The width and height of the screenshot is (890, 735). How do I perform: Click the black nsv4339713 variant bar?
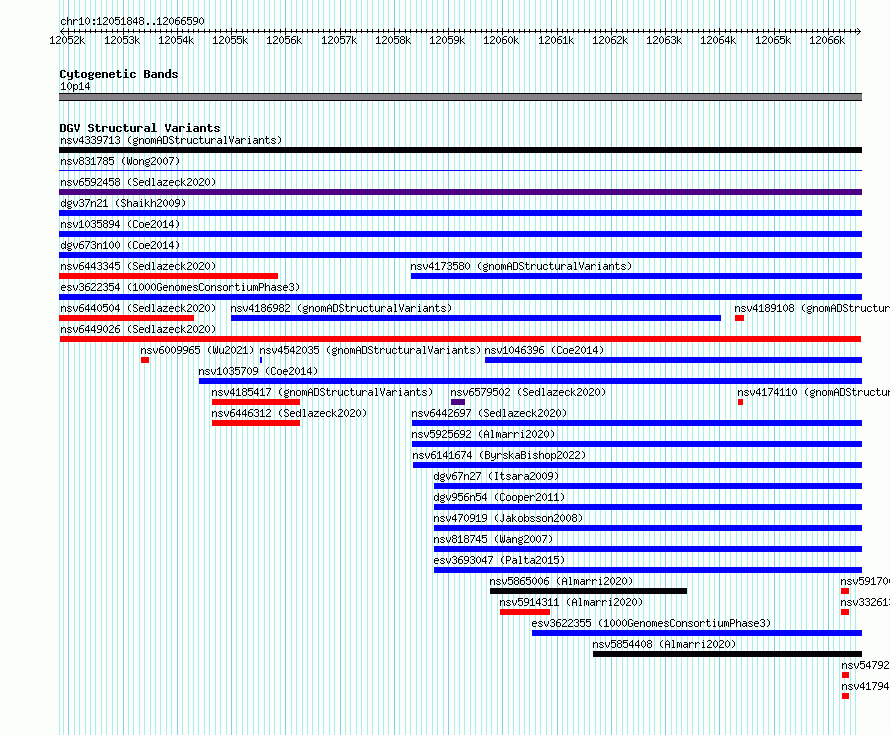(x=460, y=150)
